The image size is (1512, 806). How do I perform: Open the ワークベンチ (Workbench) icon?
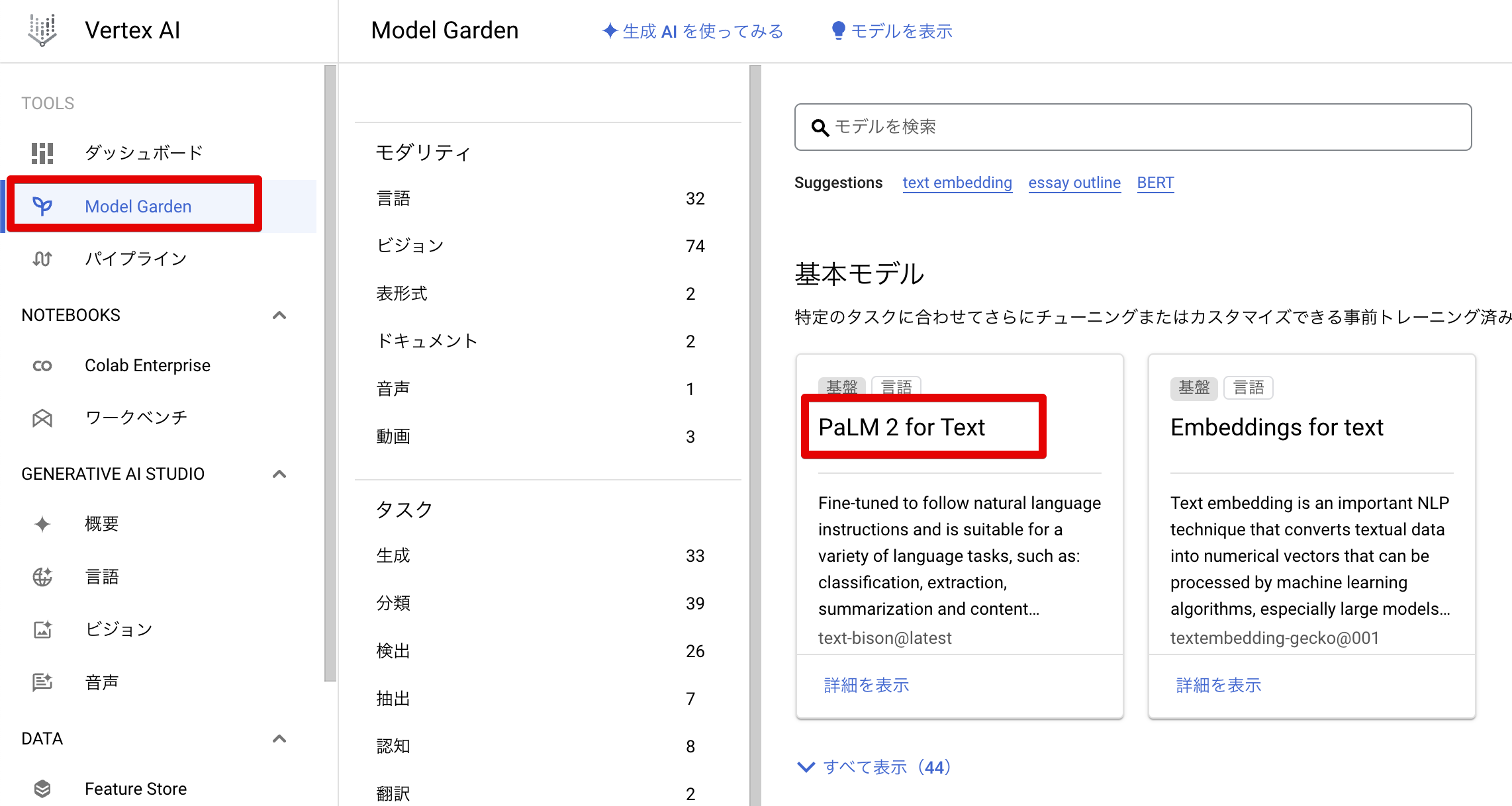coord(42,418)
